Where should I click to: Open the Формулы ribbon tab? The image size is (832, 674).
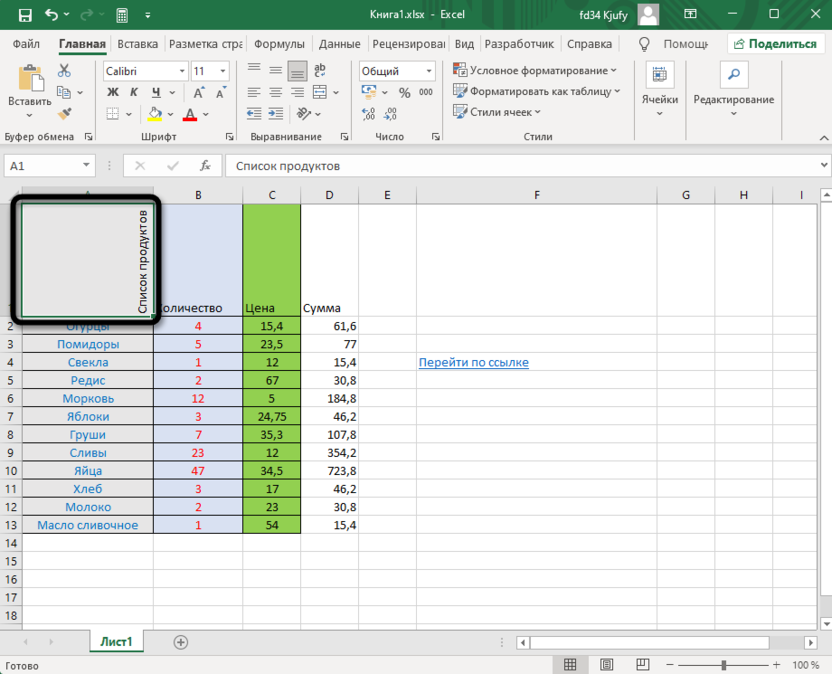point(279,44)
